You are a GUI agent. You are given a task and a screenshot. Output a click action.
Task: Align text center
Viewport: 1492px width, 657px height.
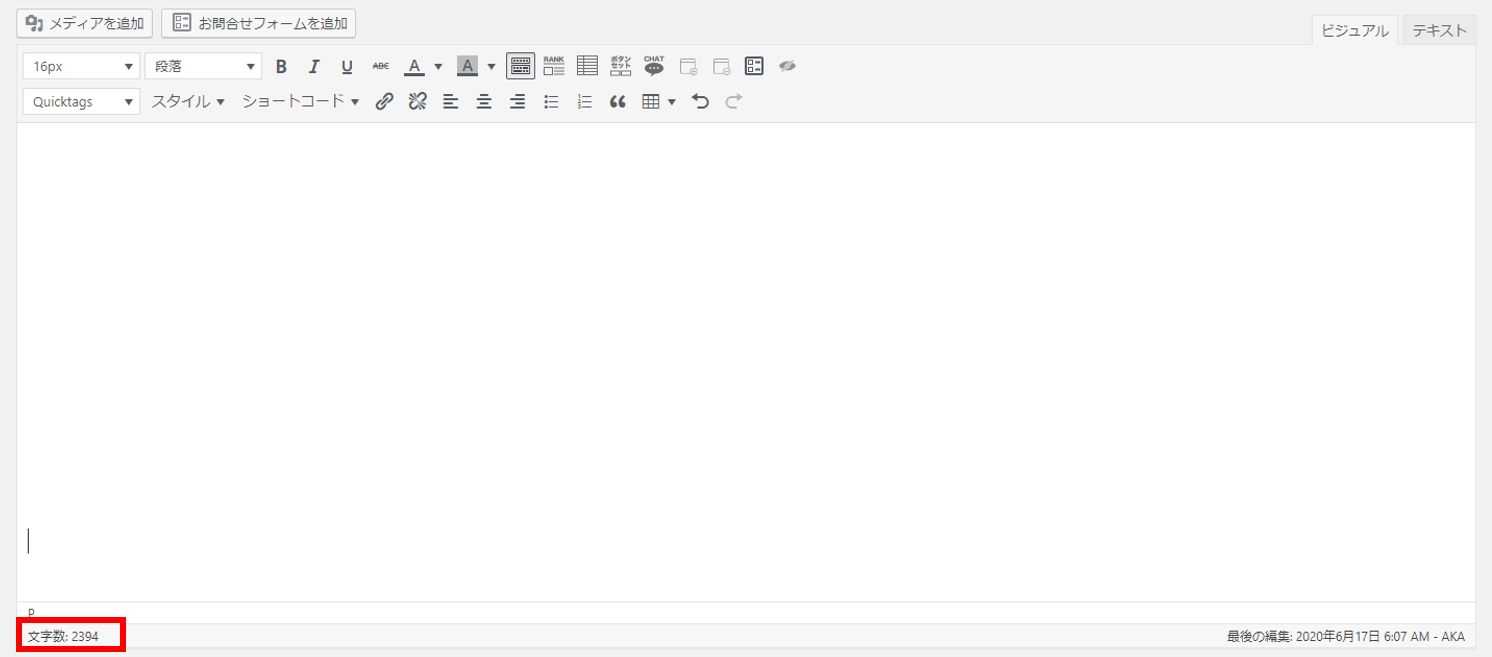tap(484, 102)
